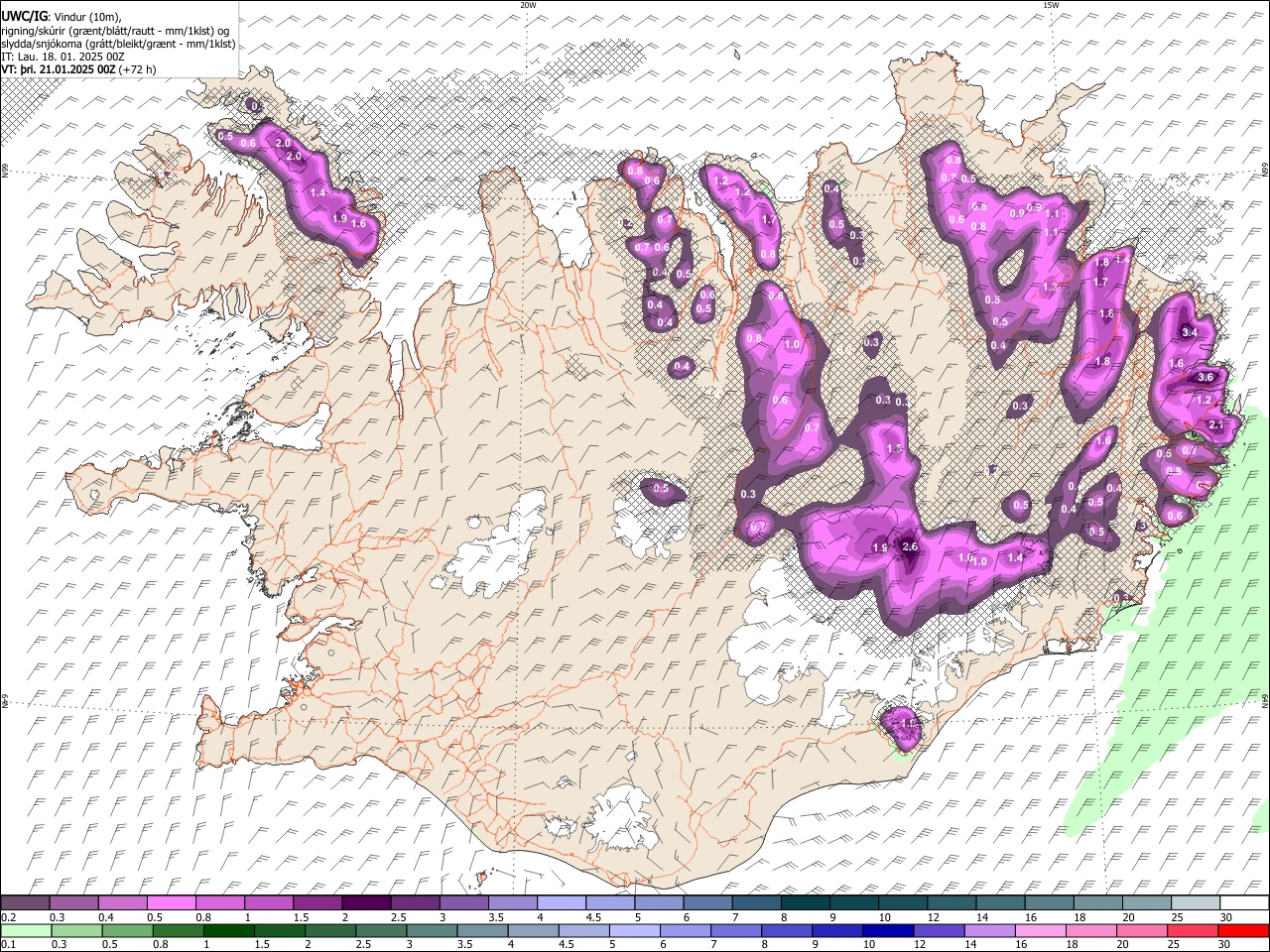Click the pale green 0.1 rain legend swatch

tap(27, 930)
